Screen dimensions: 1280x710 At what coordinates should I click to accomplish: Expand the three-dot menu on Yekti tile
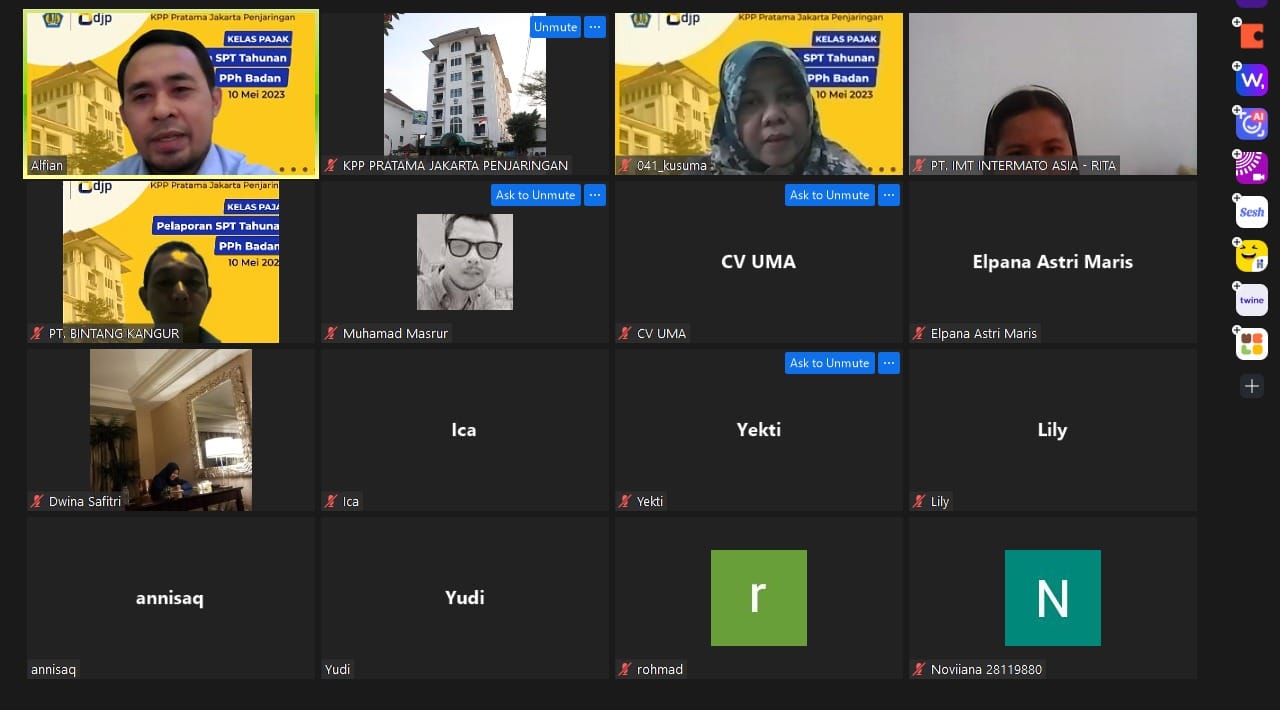click(889, 363)
